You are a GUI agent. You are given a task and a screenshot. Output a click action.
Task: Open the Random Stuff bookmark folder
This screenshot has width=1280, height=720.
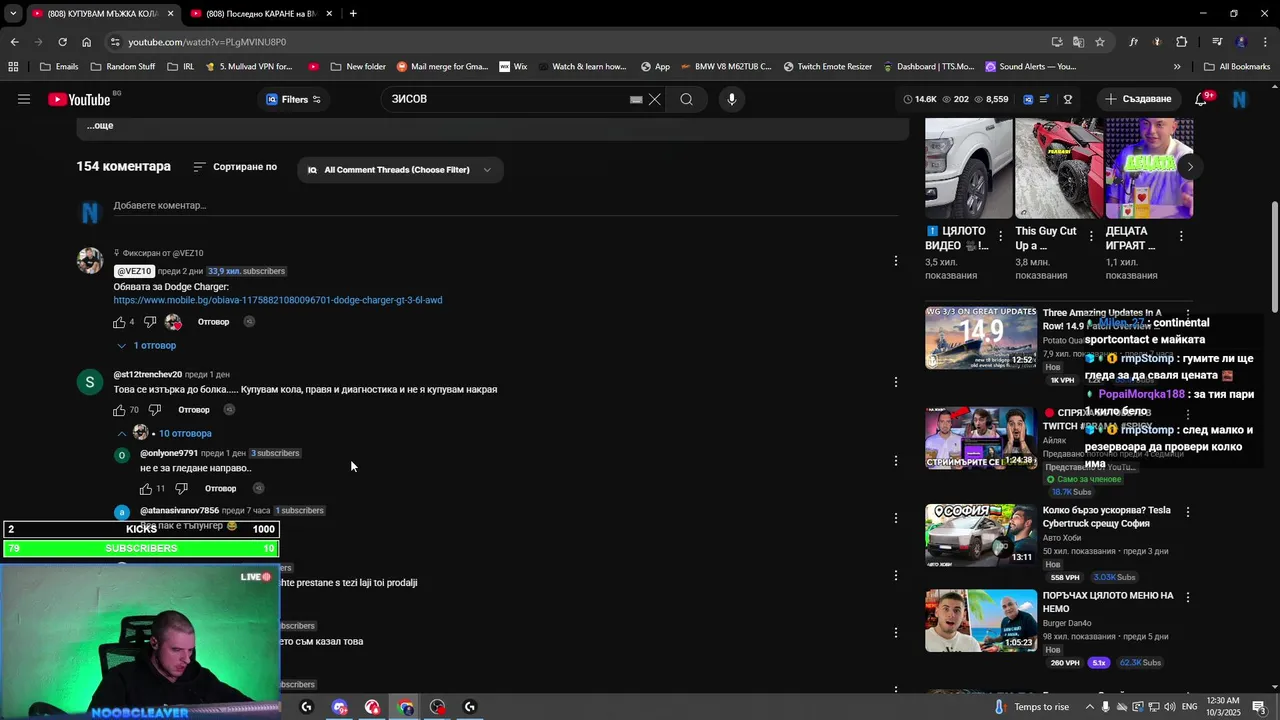(122, 67)
